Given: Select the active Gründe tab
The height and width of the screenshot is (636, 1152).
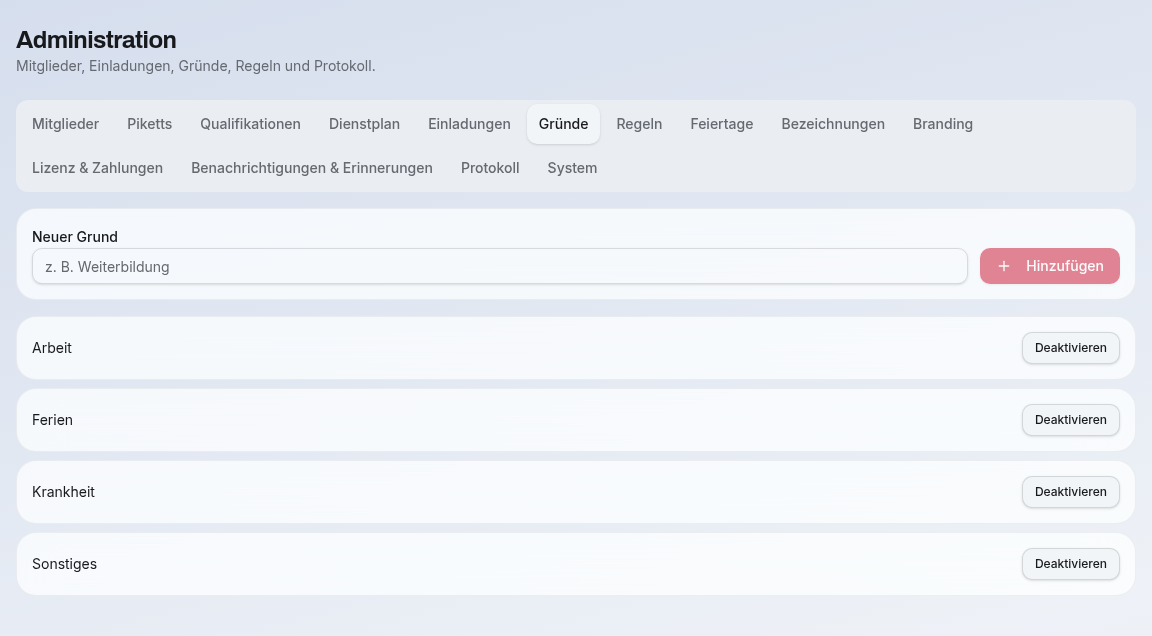Looking at the screenshot, I should (x=564, y=124).
